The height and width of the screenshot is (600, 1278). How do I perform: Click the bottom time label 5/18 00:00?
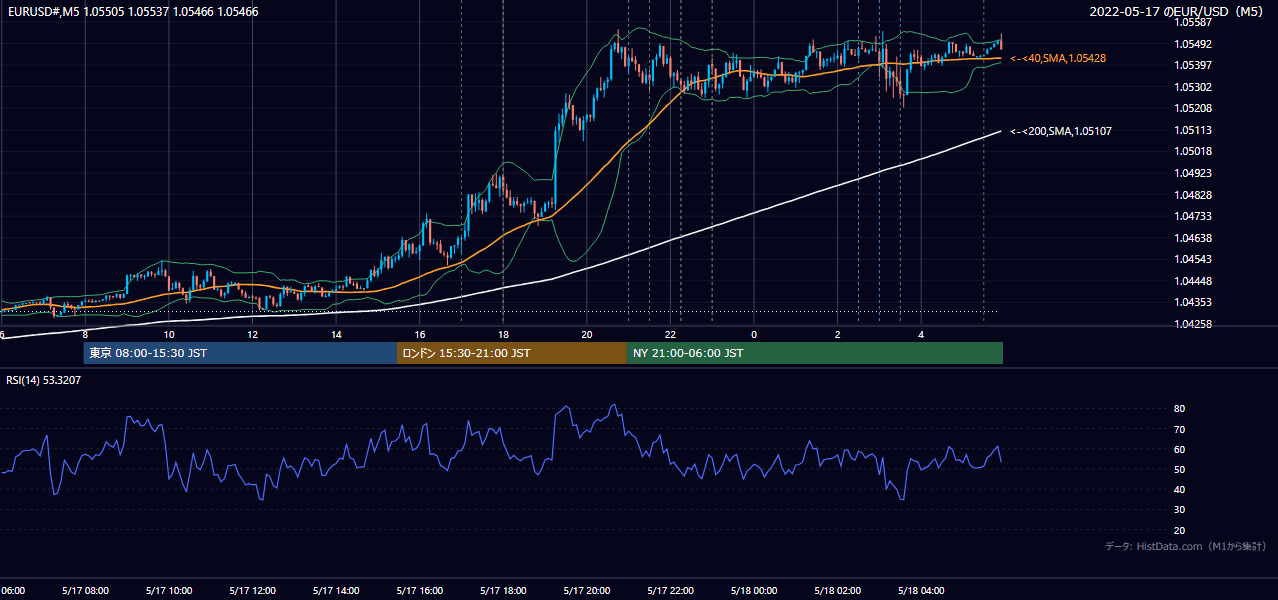point(754,591)
